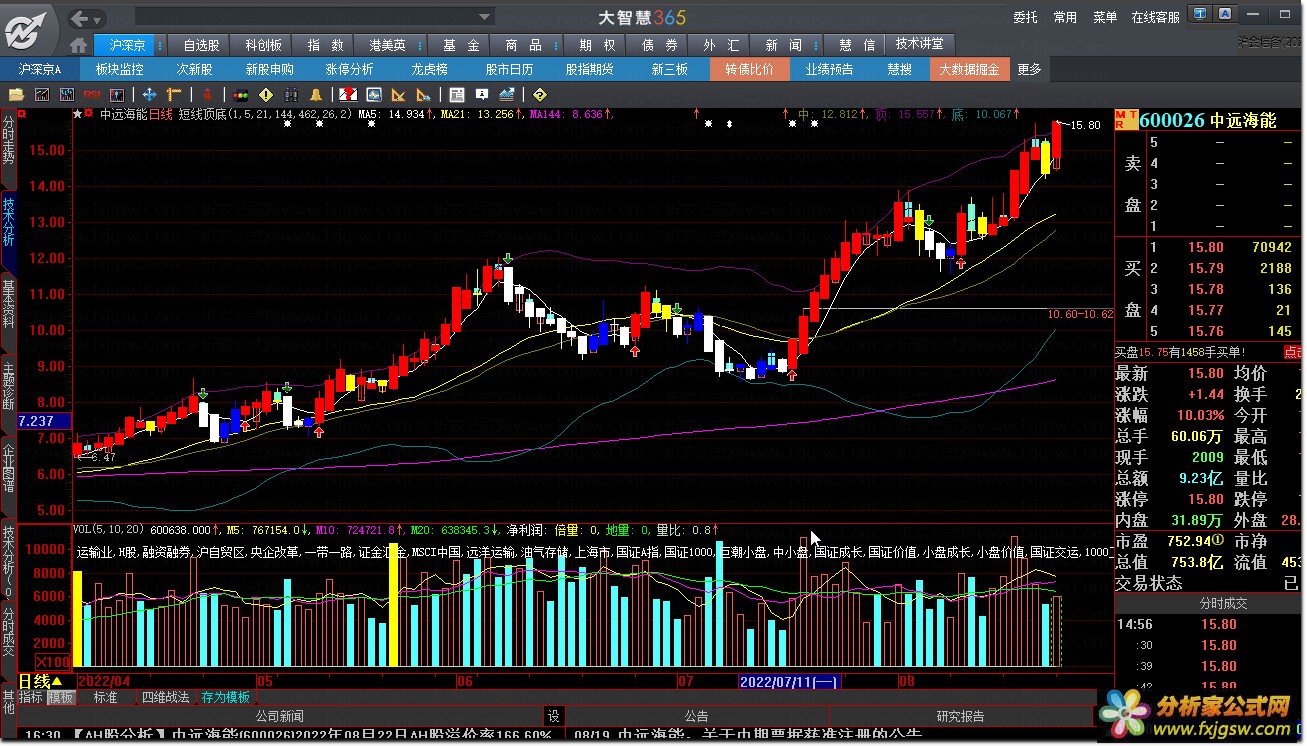The height and width of the screenshot is (746, 1307).
Task: Open the 常用 menu
Action: [x=1065, y=17]
